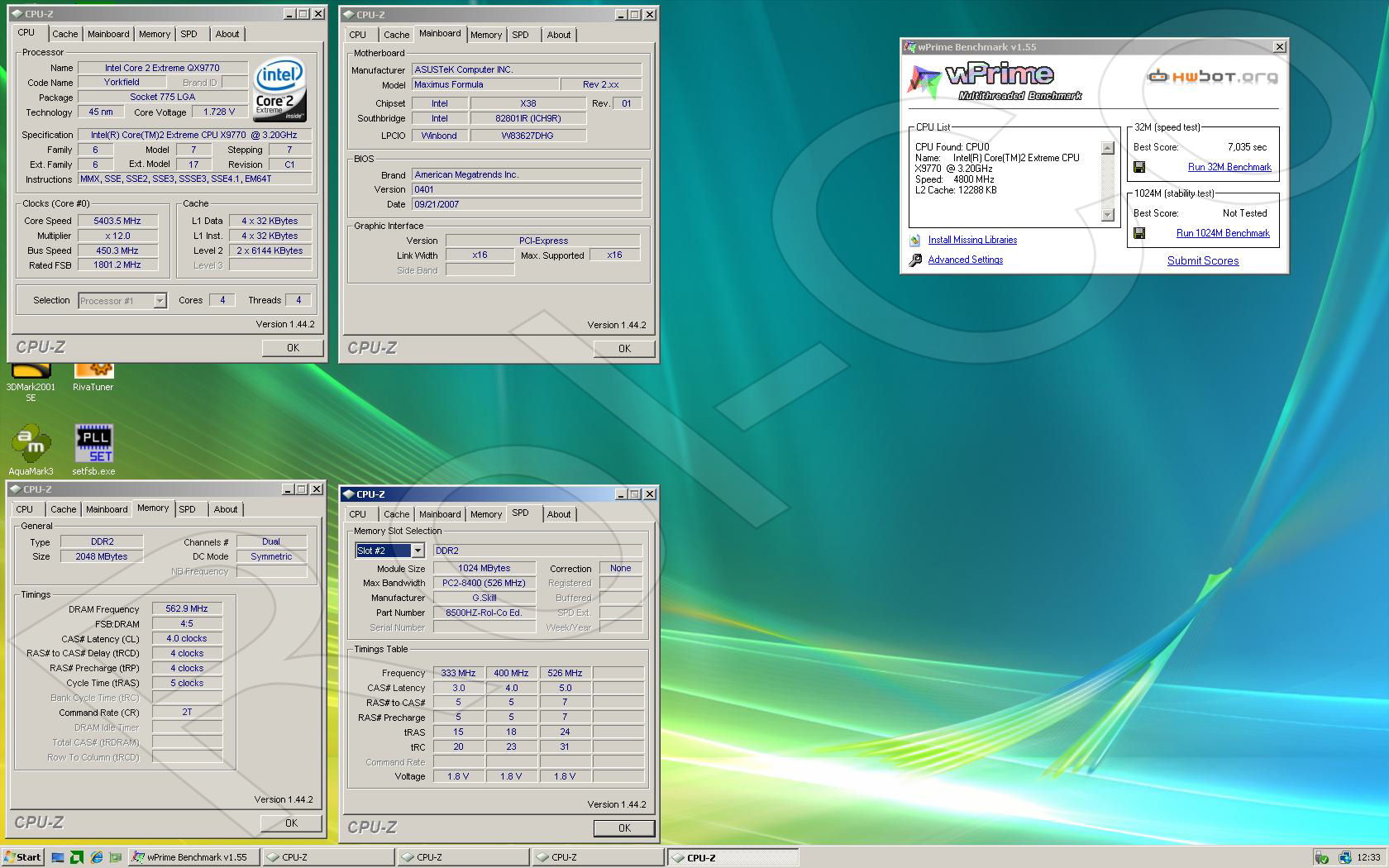Open Memory tab in the top-left CPU-Z window
Image resolution: width=1389 pixels, height=868 pixels.
[155, 34]
